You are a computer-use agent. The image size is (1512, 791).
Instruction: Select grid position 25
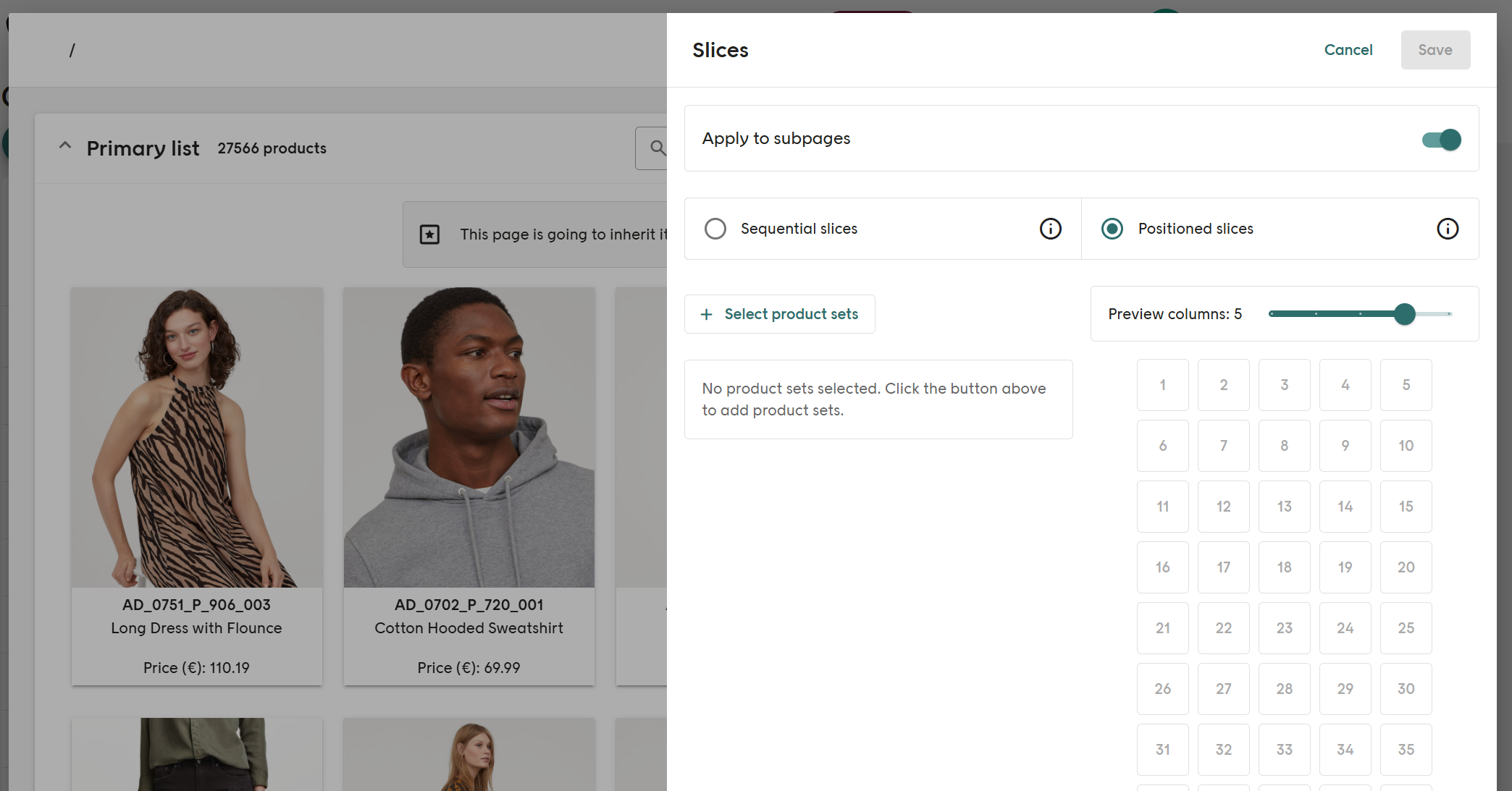coord(1406,628)
